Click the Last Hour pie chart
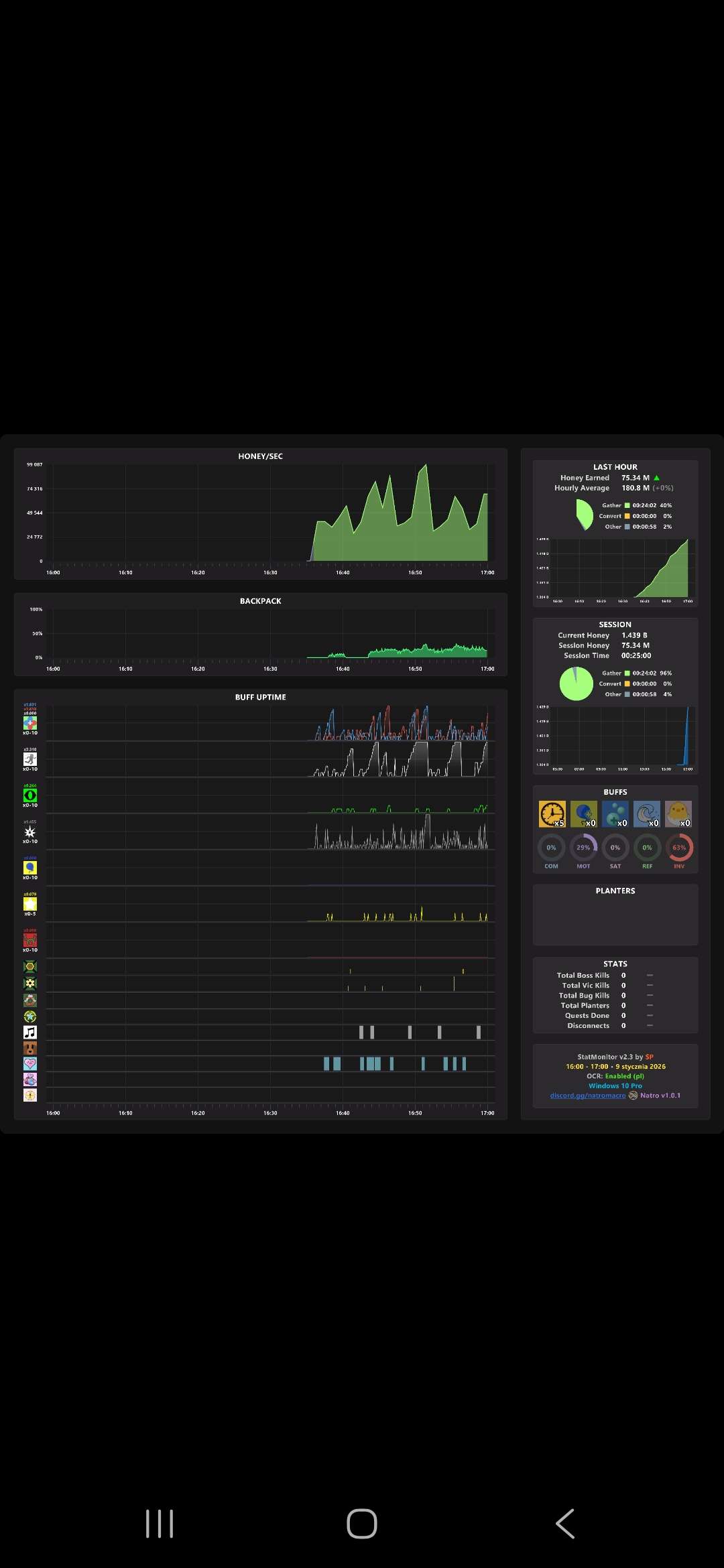Image resolution: width=724 pixels, height=1568 pixels. coord(583,515)
